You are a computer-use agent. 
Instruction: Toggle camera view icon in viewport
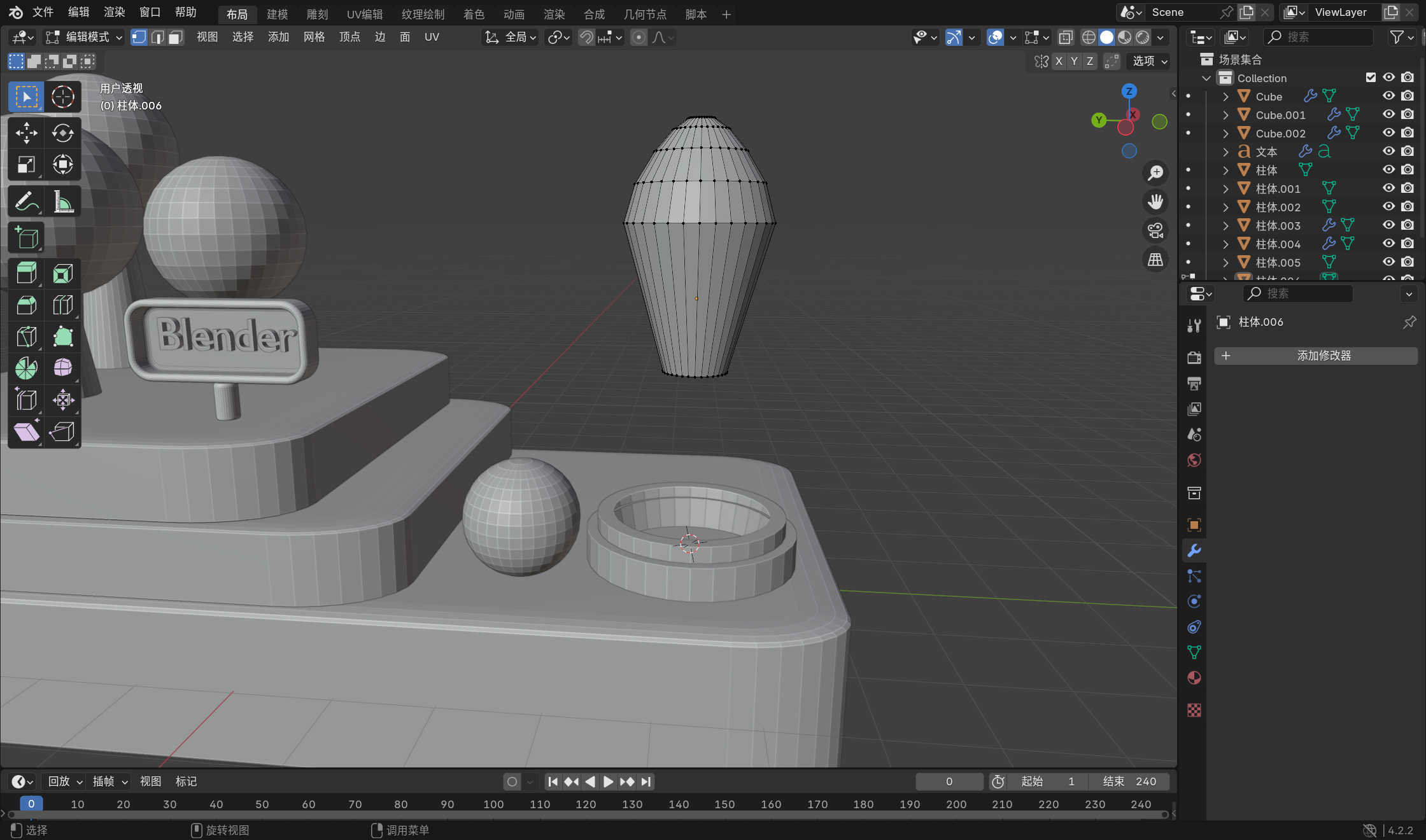point(1155,230)
